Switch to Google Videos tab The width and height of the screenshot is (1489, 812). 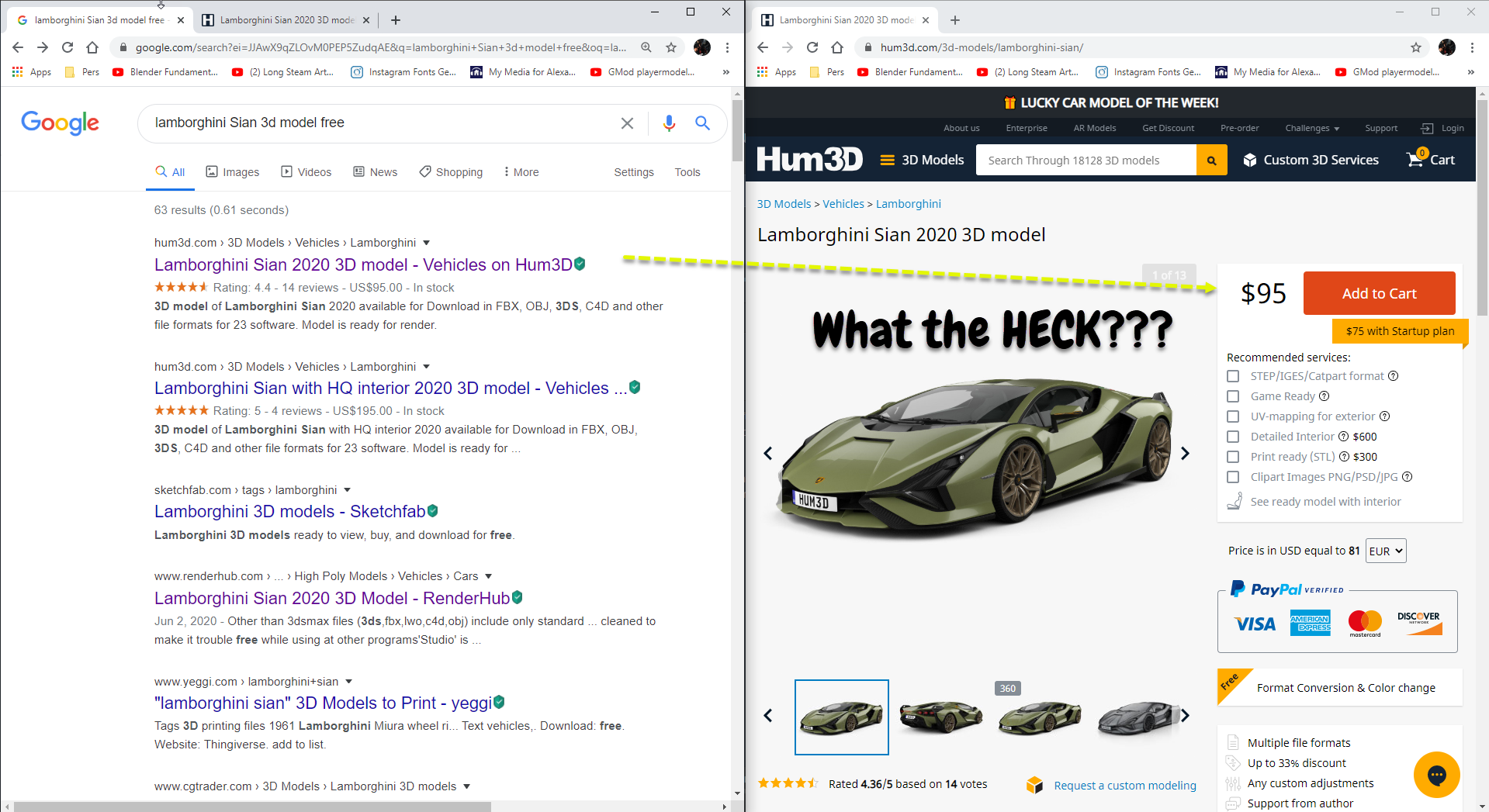tap(306, 172)
